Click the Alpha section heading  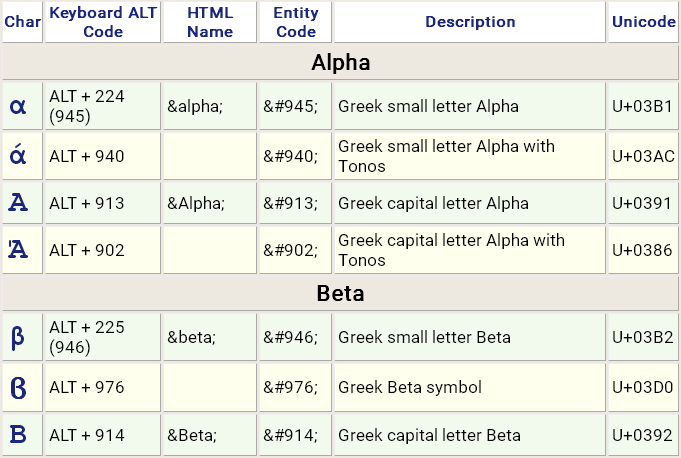click(340, 63)
